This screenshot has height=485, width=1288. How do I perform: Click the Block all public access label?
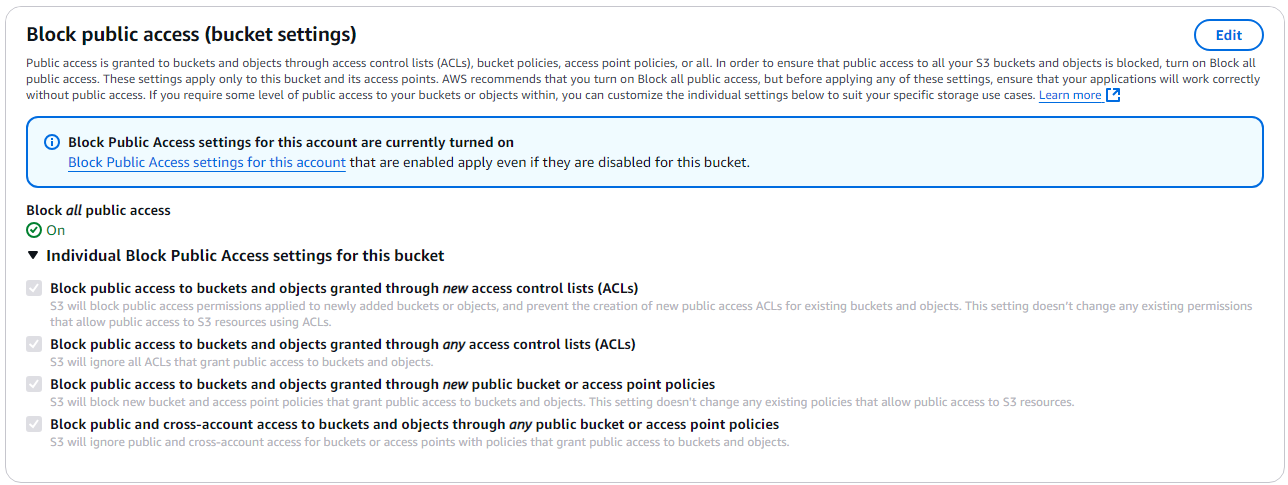pyautogui.click(x=98, y=211)
